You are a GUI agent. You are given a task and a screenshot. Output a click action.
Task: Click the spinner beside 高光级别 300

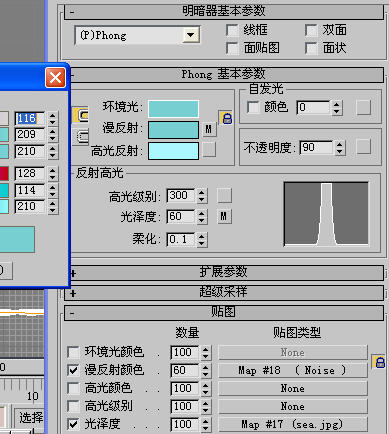tap(202, 196)
